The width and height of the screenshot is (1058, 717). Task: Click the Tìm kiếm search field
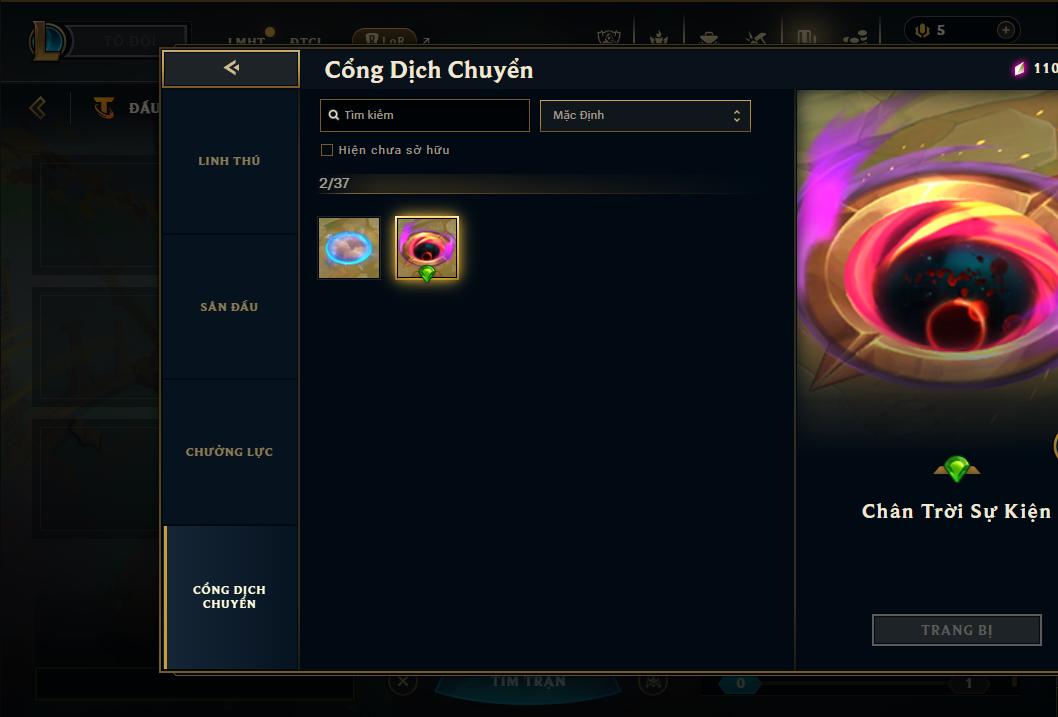[424, 115]
